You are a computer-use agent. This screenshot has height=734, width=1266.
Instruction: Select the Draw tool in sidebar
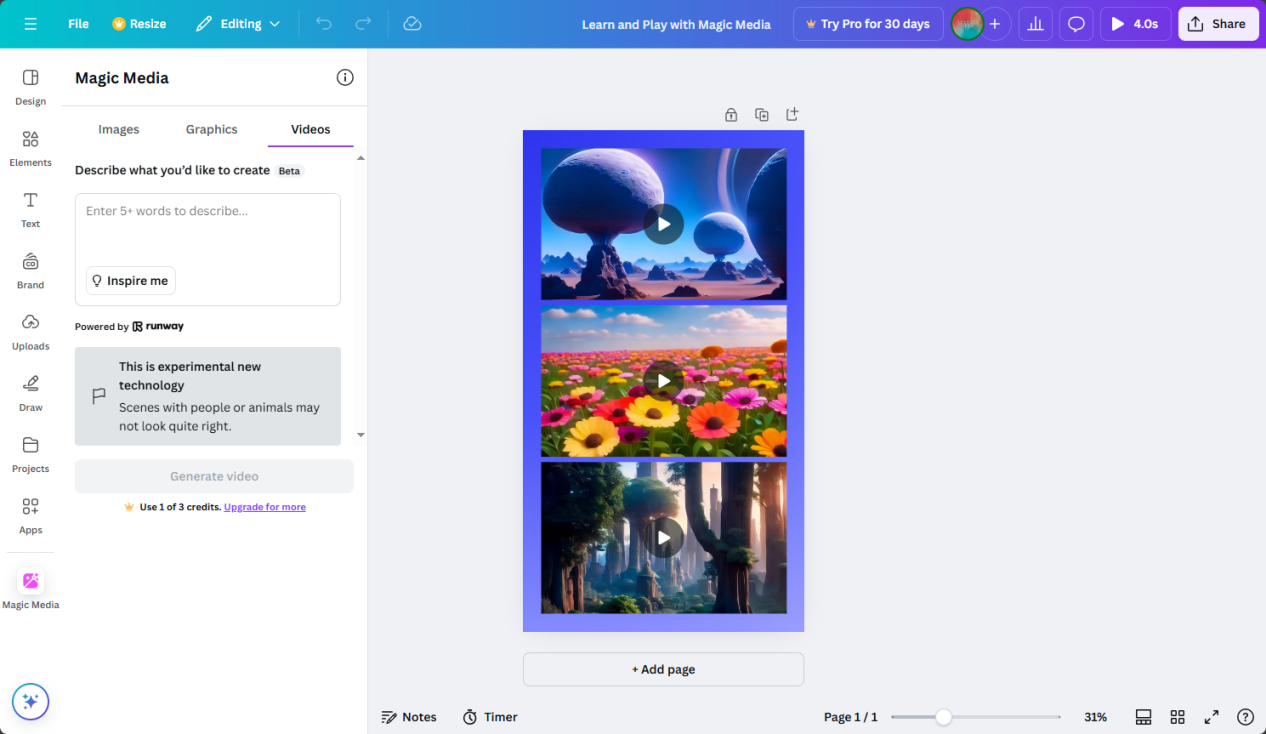30,392
